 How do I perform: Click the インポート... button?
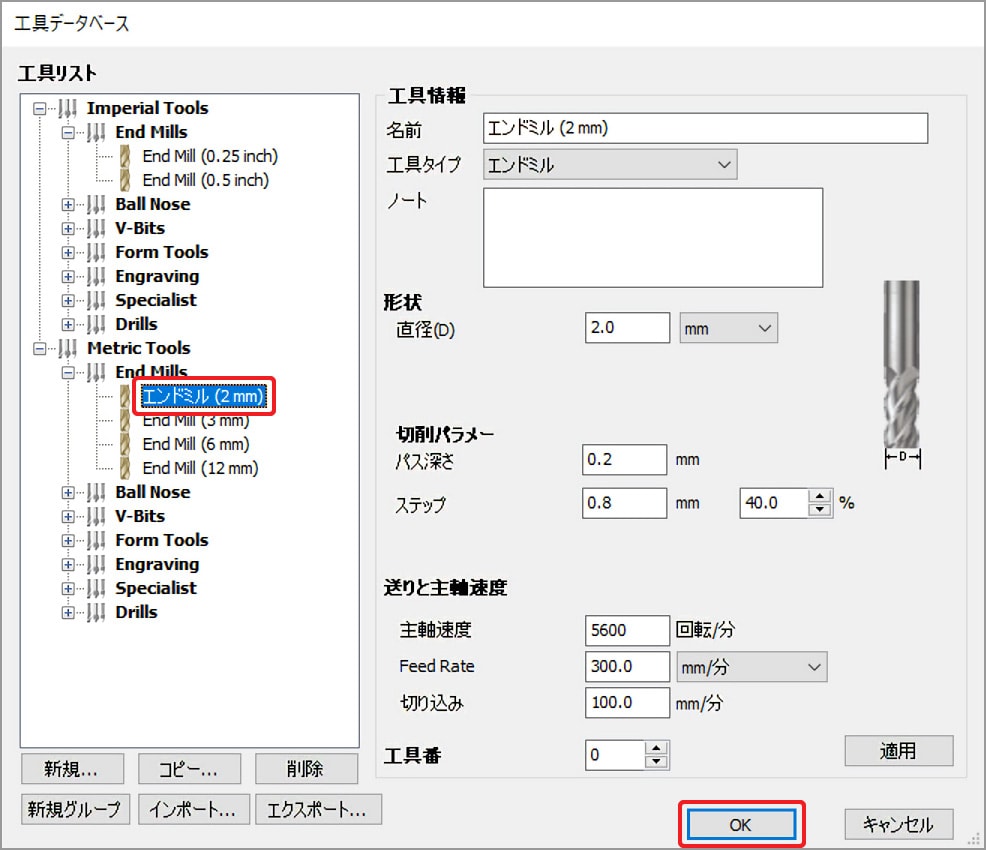click(193, 809)
